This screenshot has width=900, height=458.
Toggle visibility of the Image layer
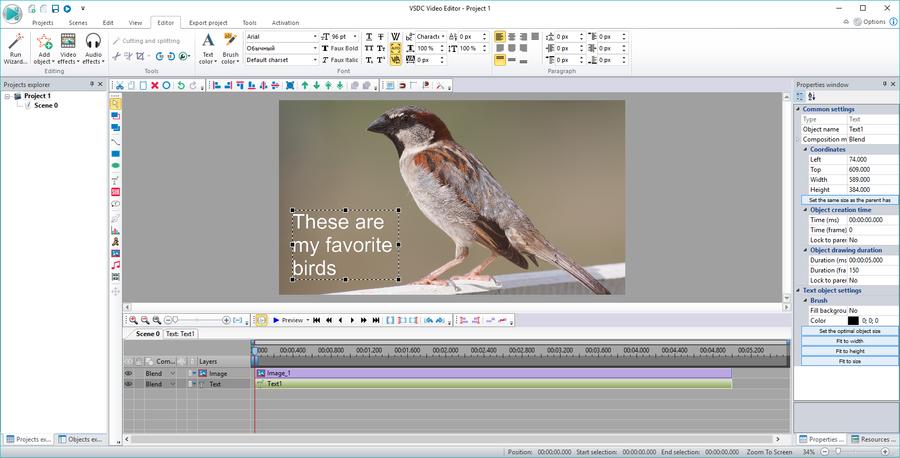[128, 373]
